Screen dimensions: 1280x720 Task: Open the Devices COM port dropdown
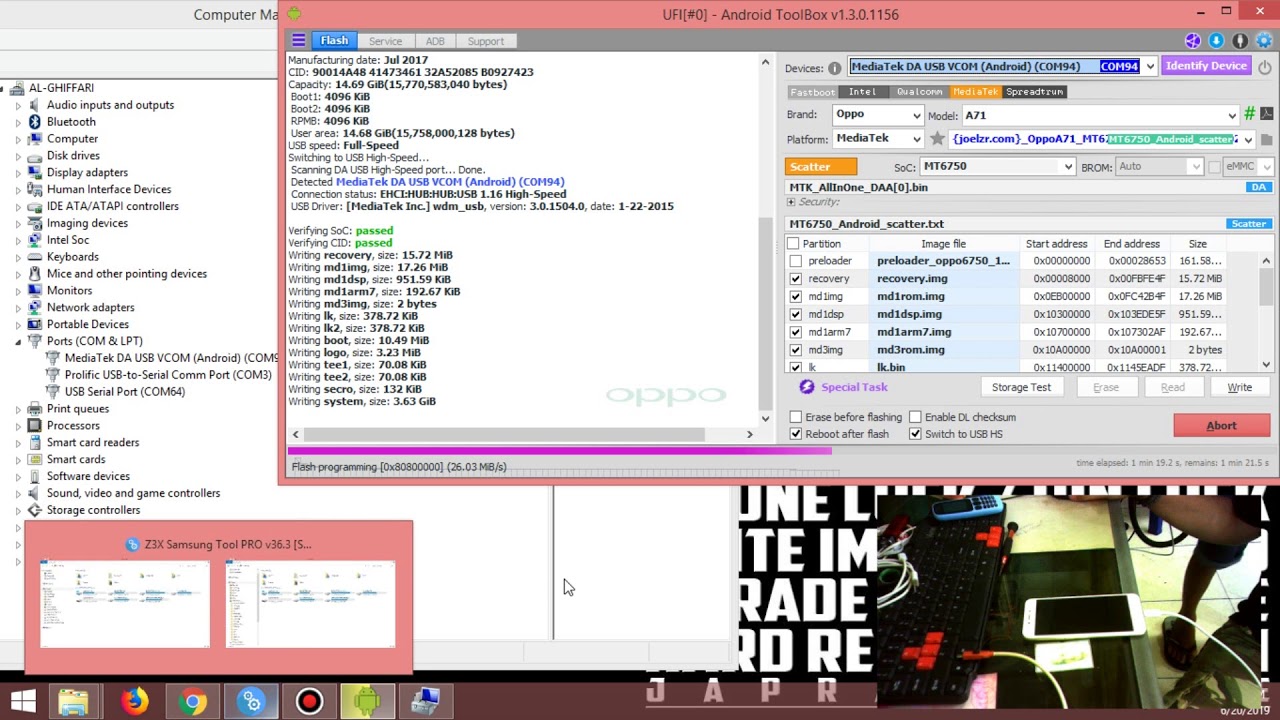pos(1150,67)
